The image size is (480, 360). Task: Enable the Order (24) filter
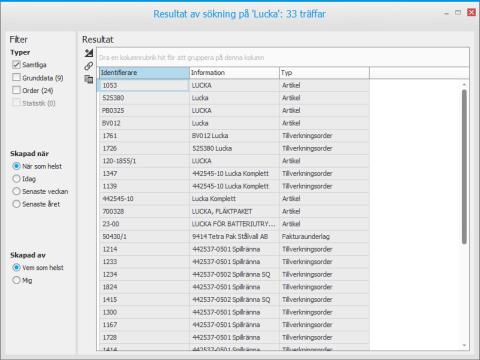click(16, 90)
